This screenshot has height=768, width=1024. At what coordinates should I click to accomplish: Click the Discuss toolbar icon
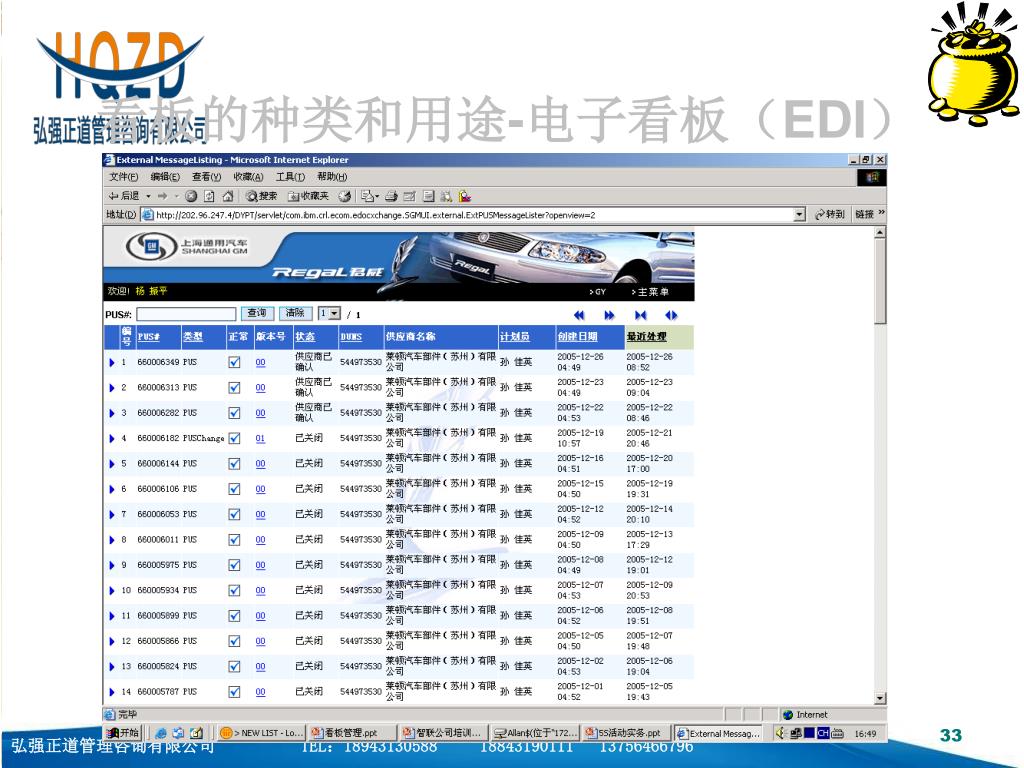click(428, 196)
